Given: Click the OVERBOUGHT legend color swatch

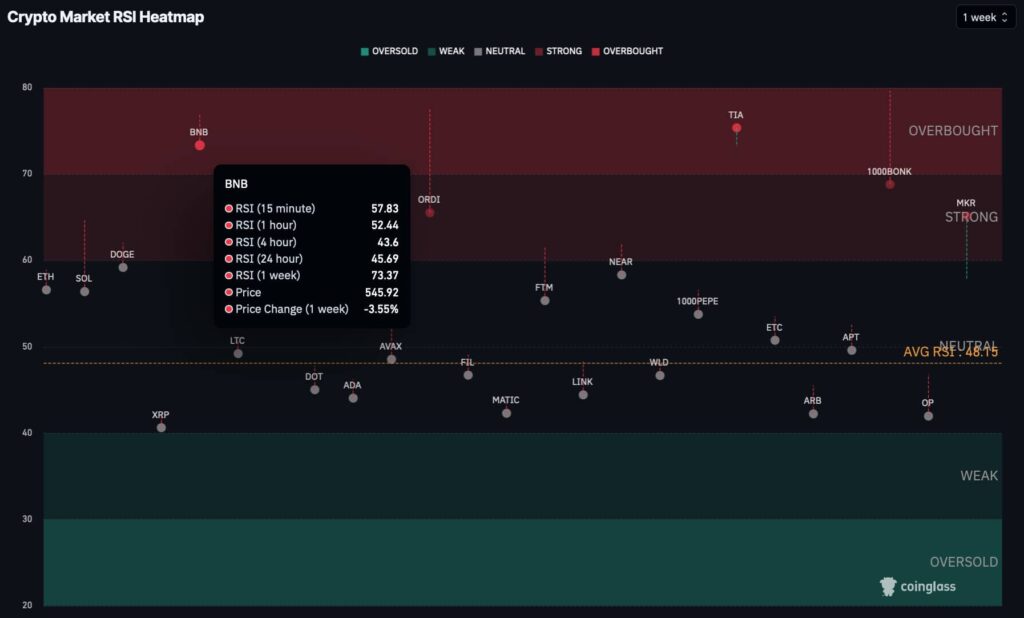Looking at the screenshot, I should 595,52.
